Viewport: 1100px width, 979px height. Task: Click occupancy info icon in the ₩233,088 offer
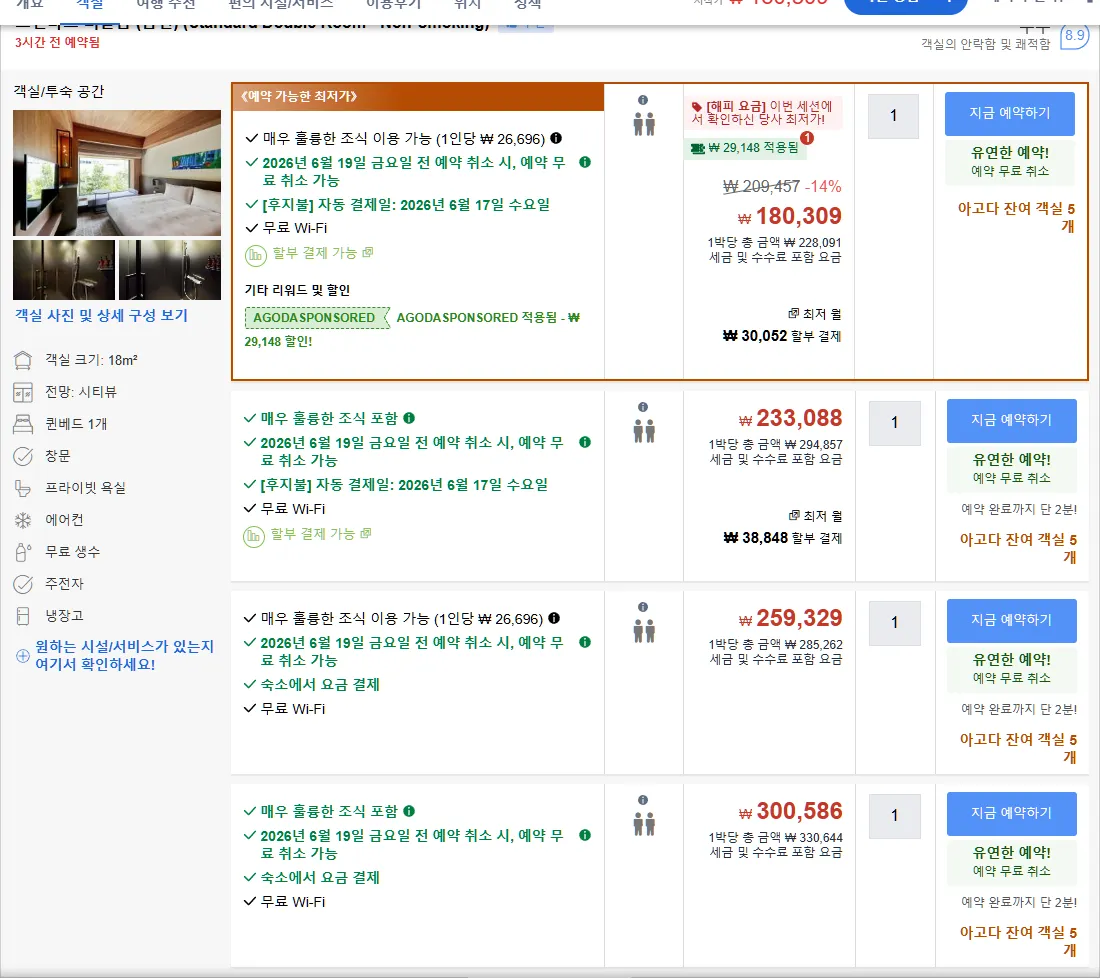(x=643, y=407)
